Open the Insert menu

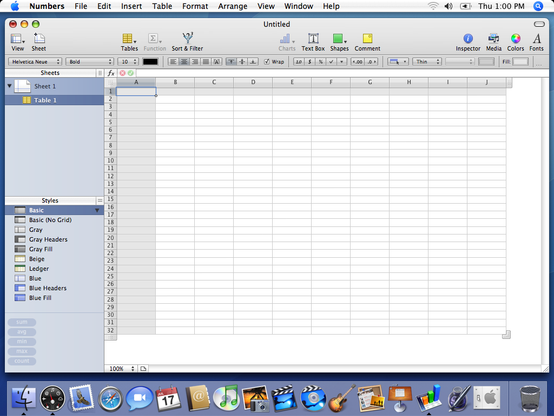click(x=131, y=6)
